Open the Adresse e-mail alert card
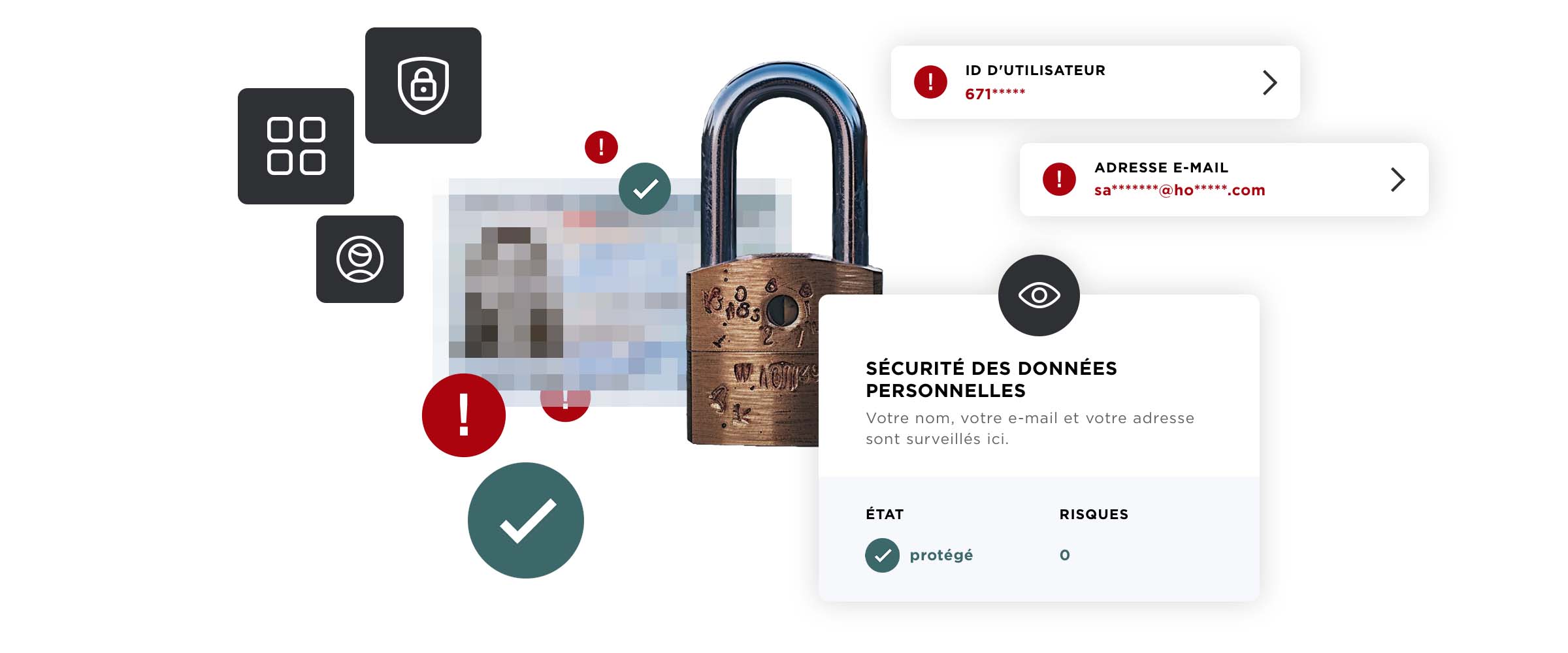 (x=1224, y=180)
